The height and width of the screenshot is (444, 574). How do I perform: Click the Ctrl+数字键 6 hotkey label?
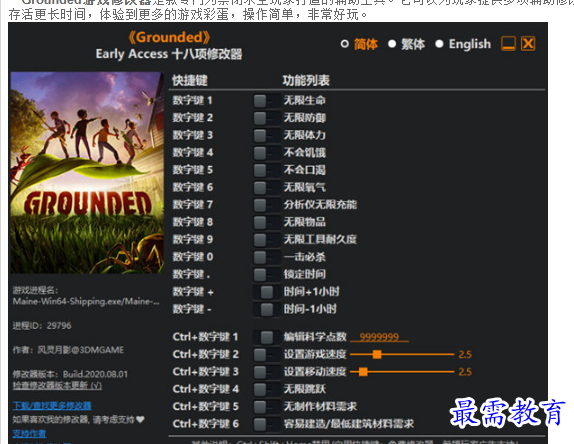pyautogui.click(x=205, y=424)
